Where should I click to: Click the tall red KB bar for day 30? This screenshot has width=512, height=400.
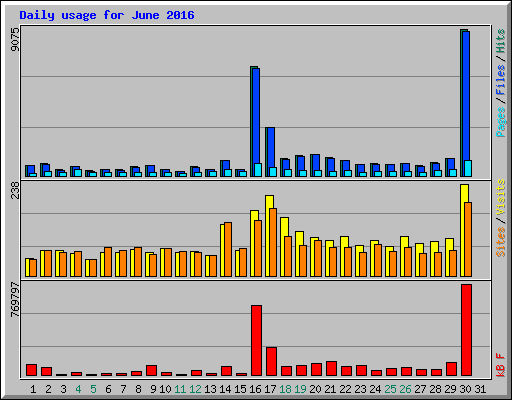click(466, 330)
